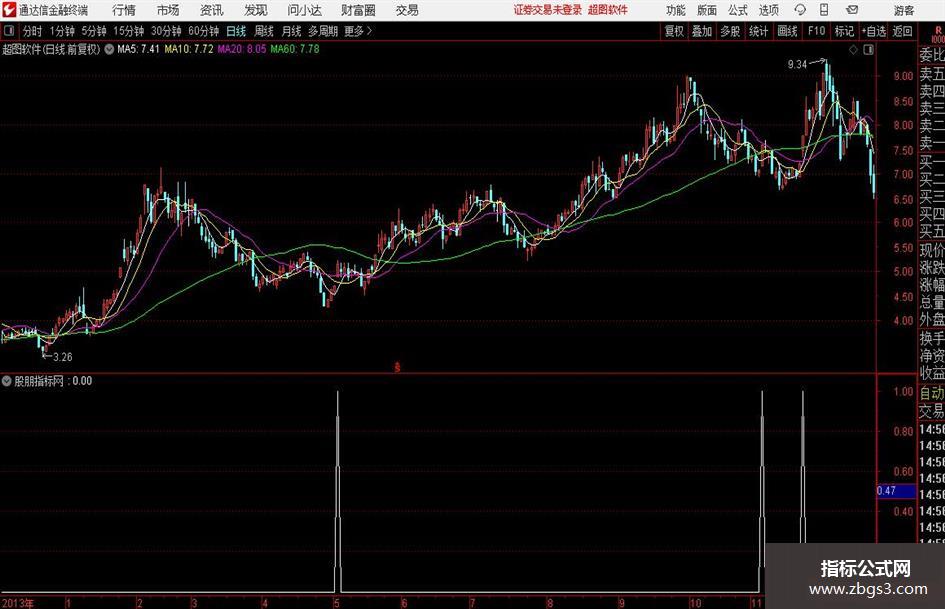
Task: Switch to 月线 monthly chart
Action: pyautogui.click(x=292, y=31)
